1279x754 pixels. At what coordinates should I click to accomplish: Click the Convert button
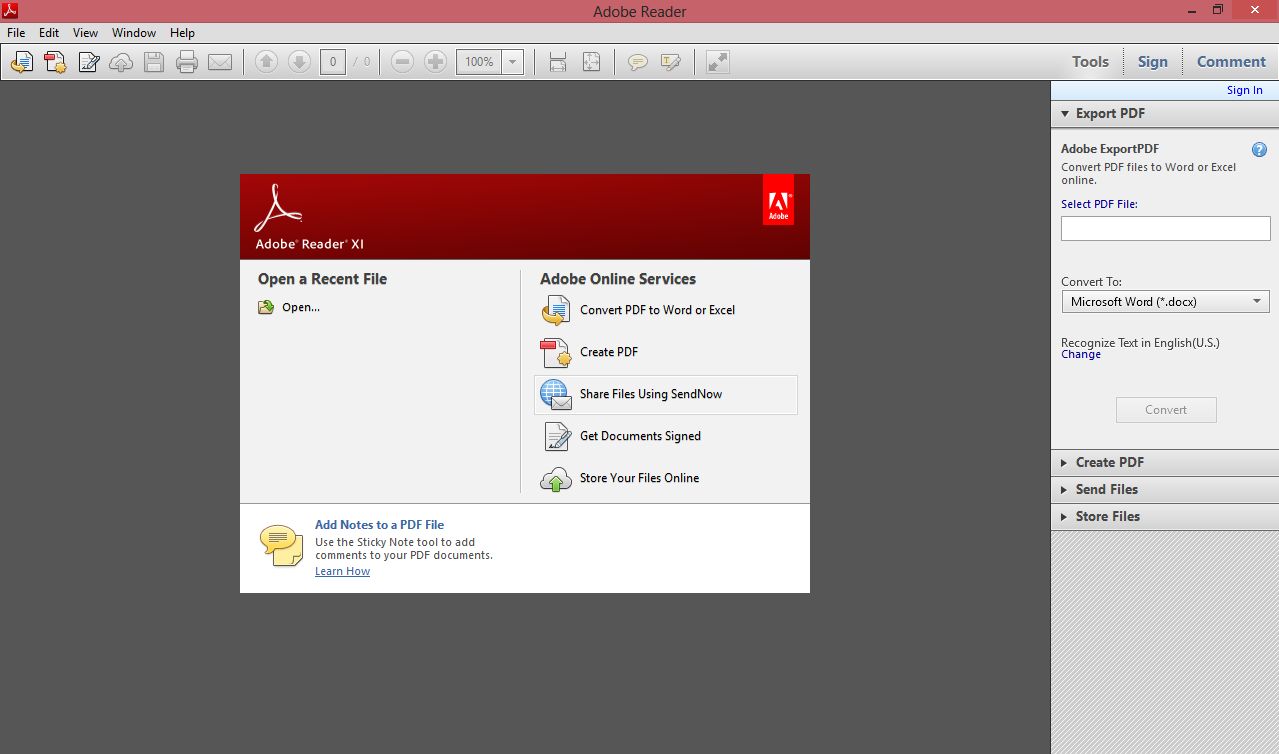tap(1166, 409)
